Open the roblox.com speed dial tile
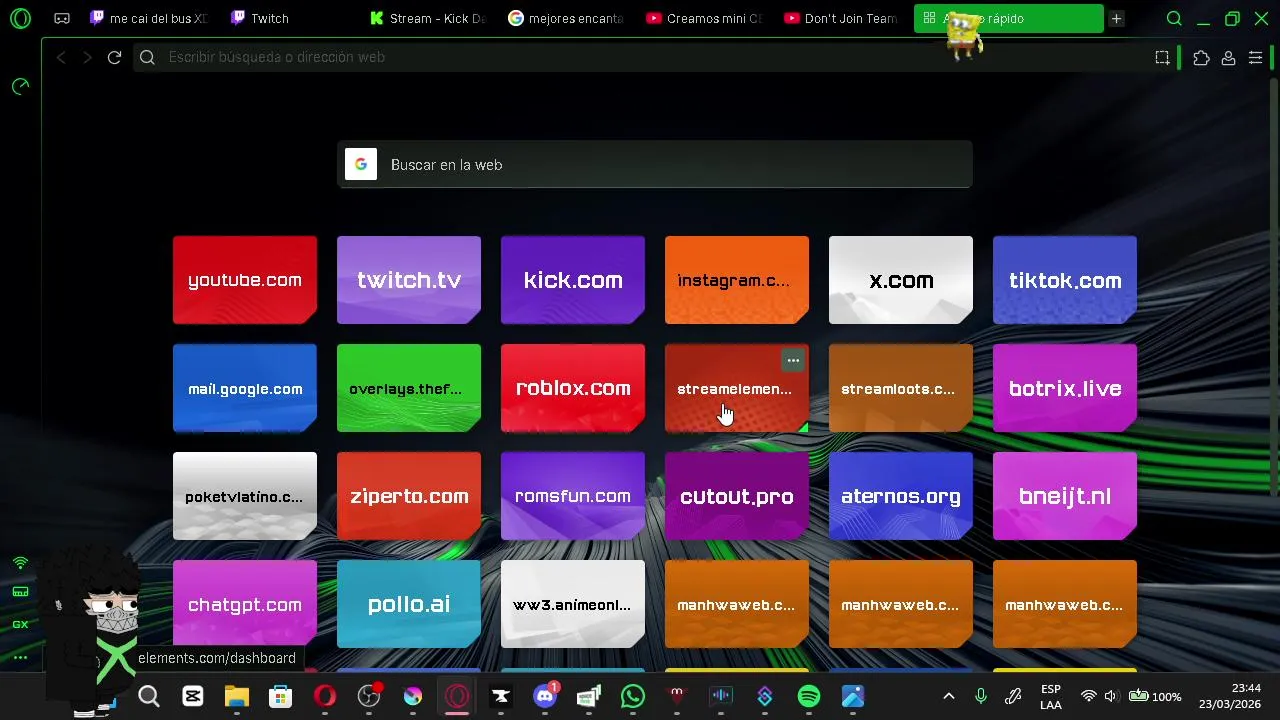This screenshot has height=720, width=1280. pyautogui.click(x=573, y=388)
